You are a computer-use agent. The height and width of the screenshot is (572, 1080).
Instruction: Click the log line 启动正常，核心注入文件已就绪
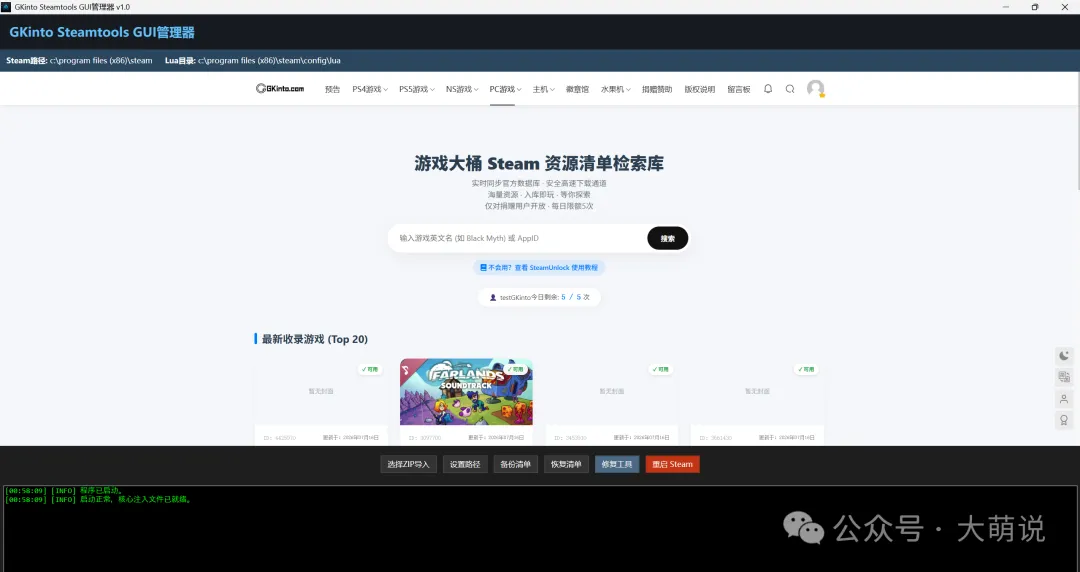coord(98,499)
